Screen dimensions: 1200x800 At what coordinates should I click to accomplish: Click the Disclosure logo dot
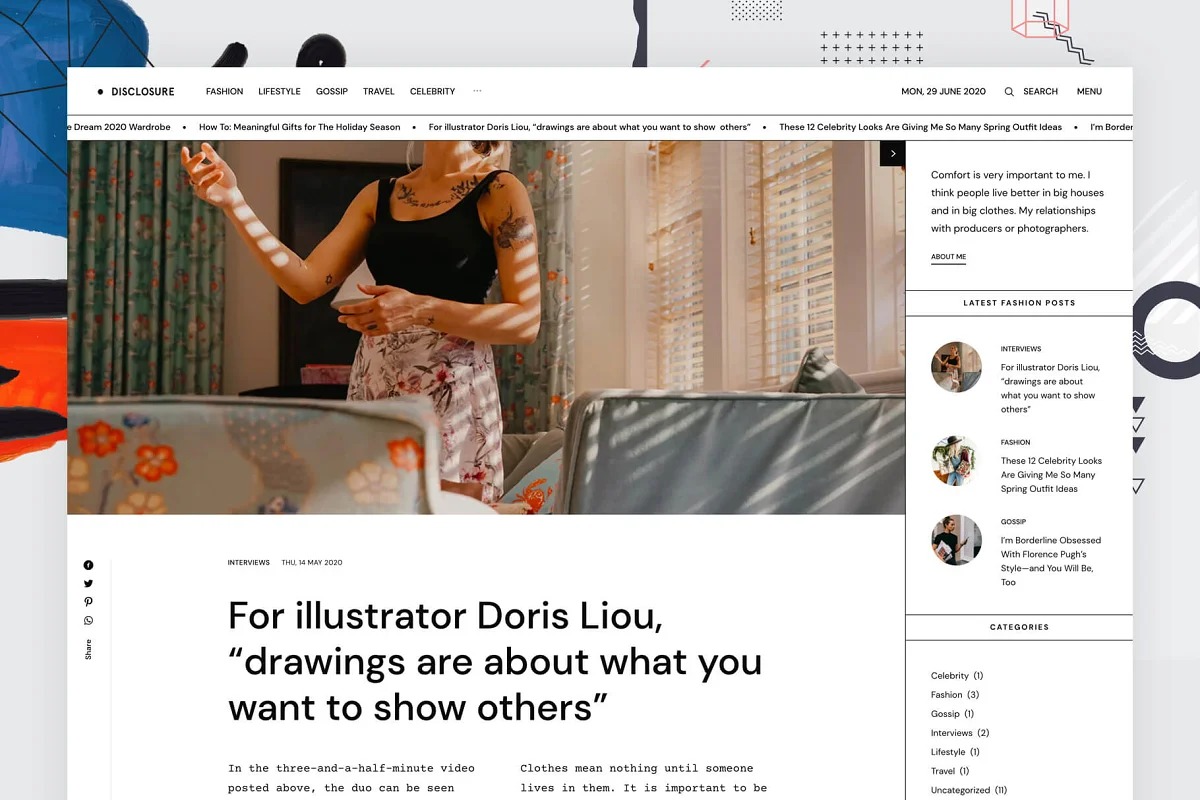click(x=100, y=92)
